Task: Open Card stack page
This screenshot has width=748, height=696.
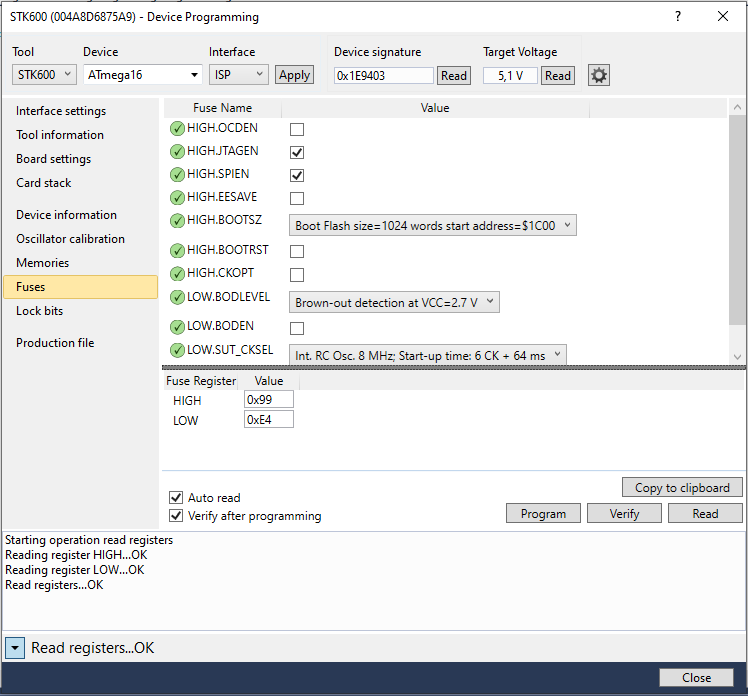Action: 43,183
